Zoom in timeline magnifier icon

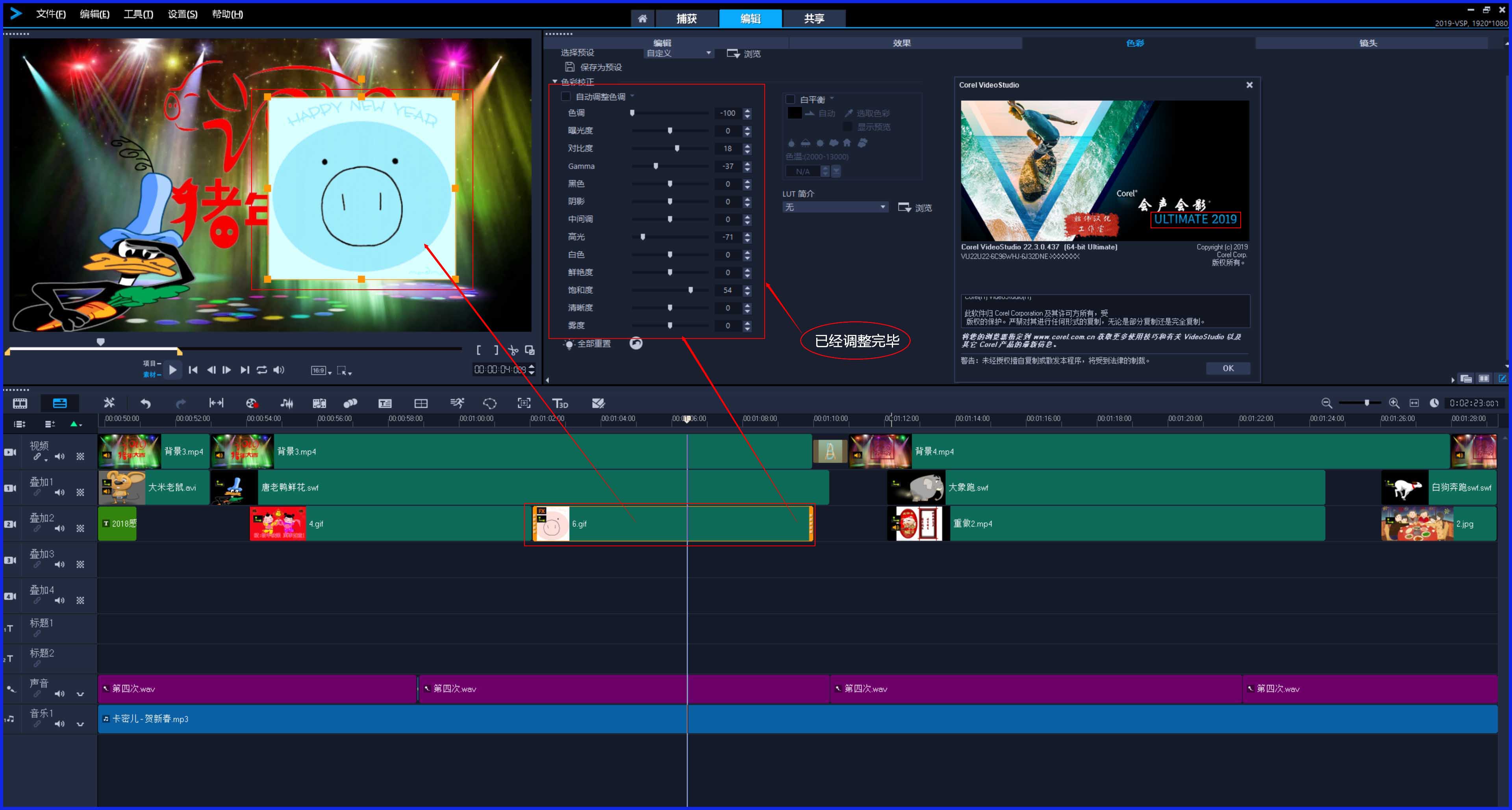[1394, 403]
